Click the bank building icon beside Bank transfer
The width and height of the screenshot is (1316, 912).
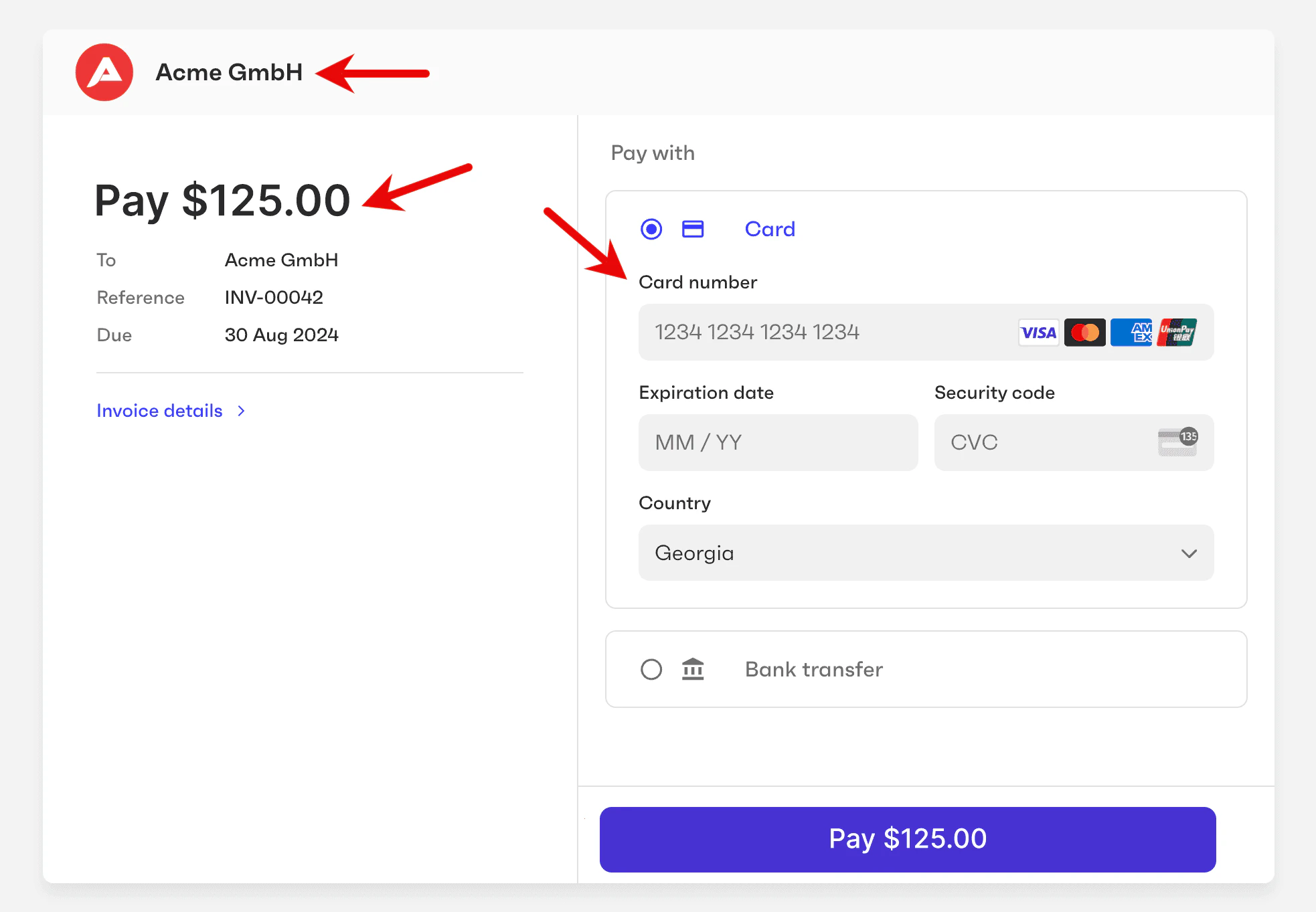tap(693, 669)
